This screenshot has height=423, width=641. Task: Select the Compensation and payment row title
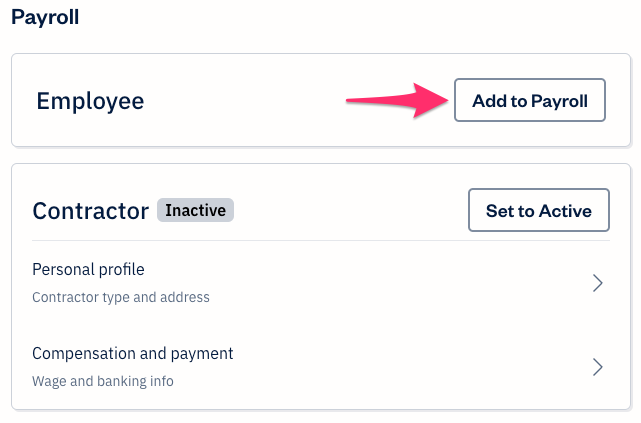point(132,353)
